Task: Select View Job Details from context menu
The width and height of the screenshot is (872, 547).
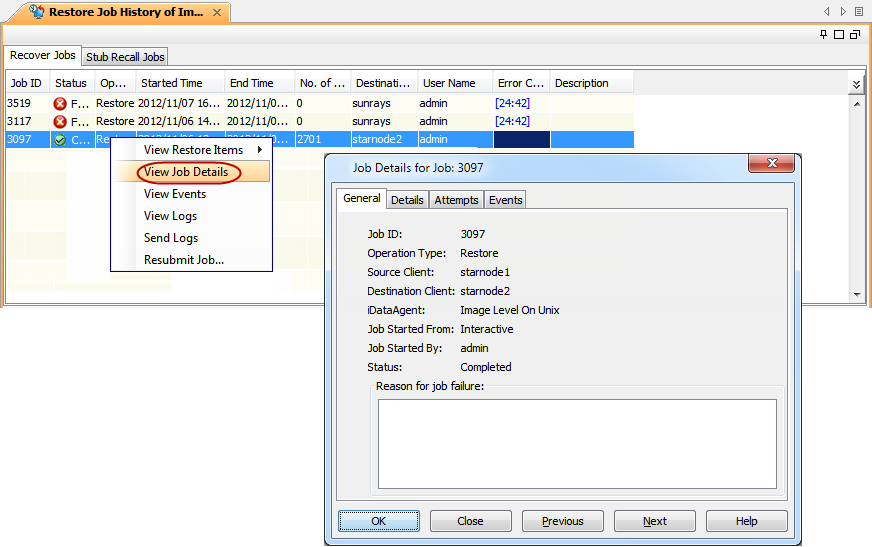Action: (x=186, y=172)
